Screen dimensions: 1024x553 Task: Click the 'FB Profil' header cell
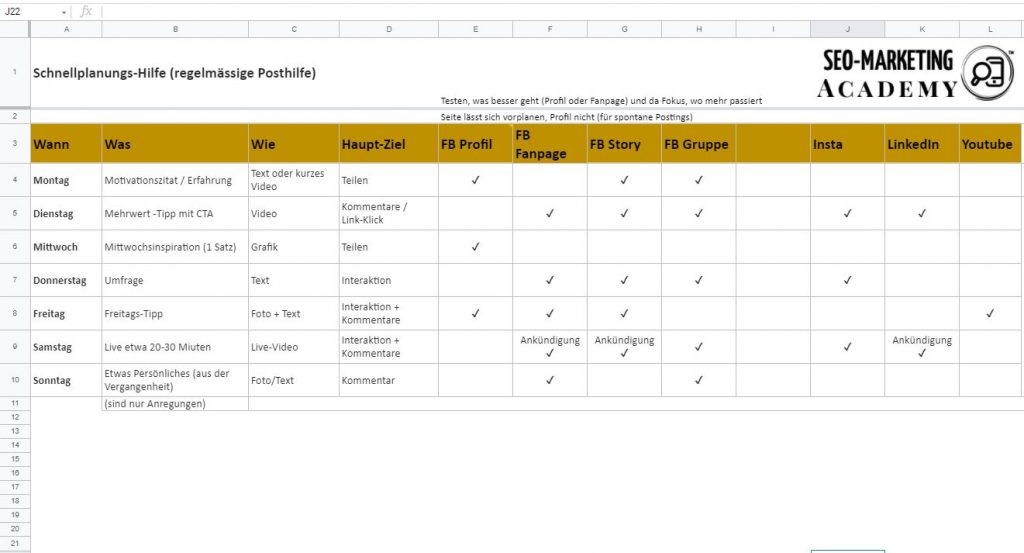pyautogui.click(x=475, y=144)
